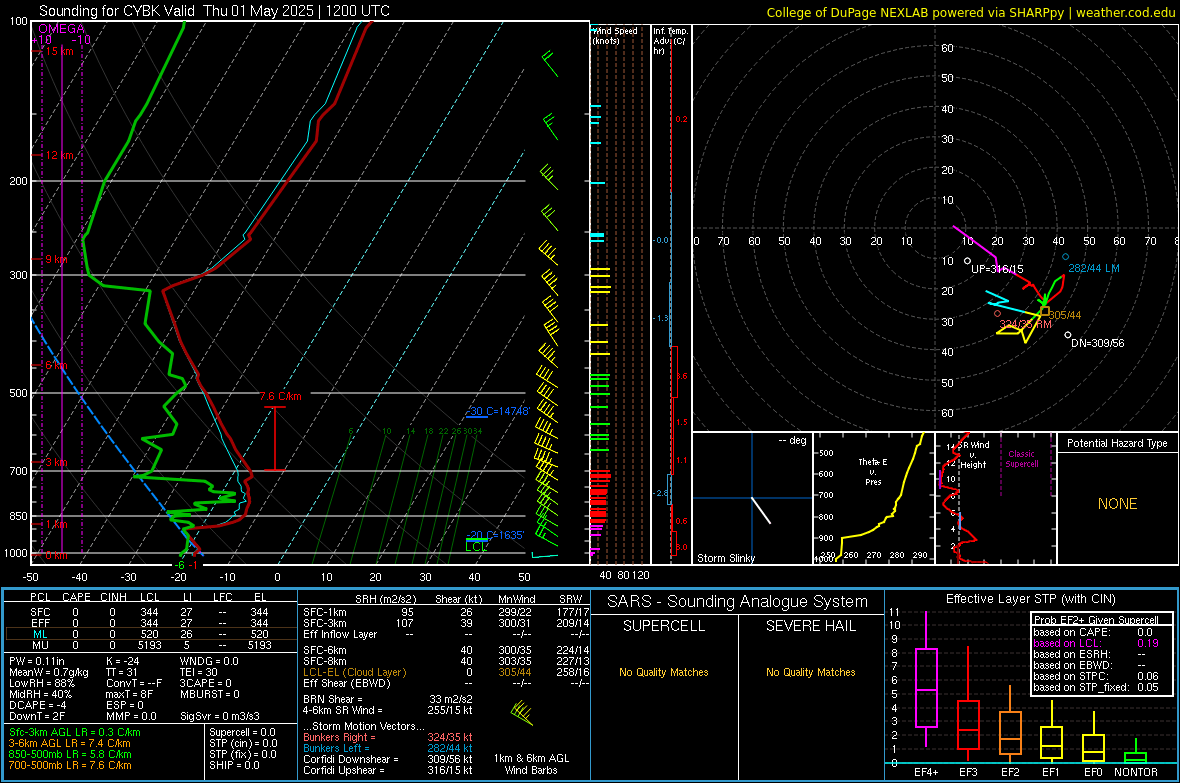
Task: Click the 12 km height marker
Action: [59, 155]
